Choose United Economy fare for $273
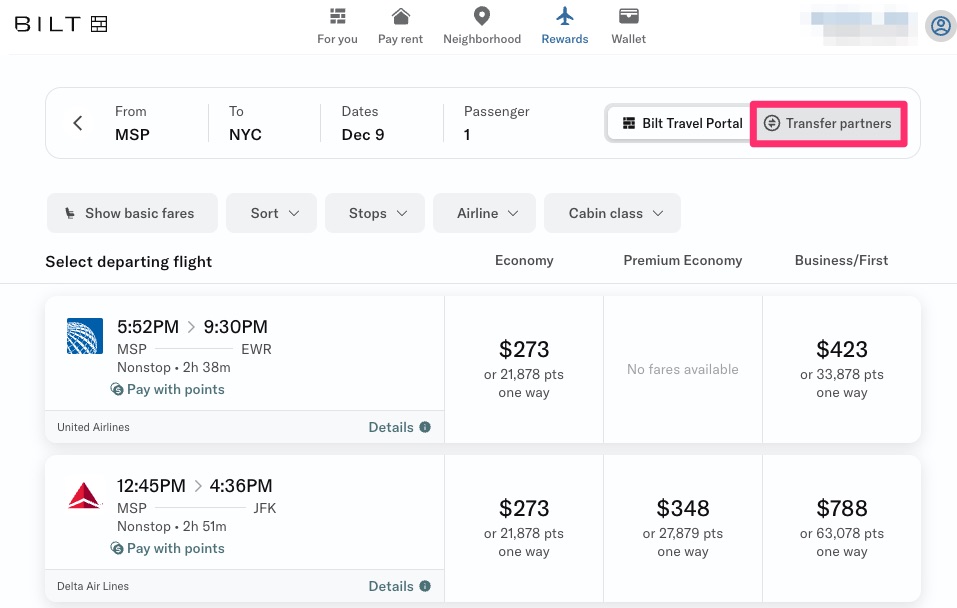 524,369
